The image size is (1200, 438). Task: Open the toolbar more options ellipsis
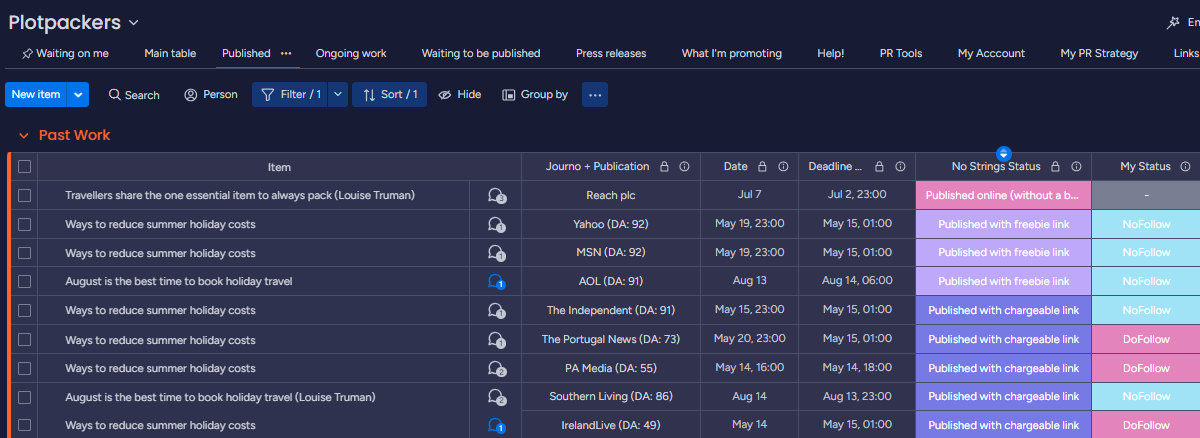(x=595, y=95)
